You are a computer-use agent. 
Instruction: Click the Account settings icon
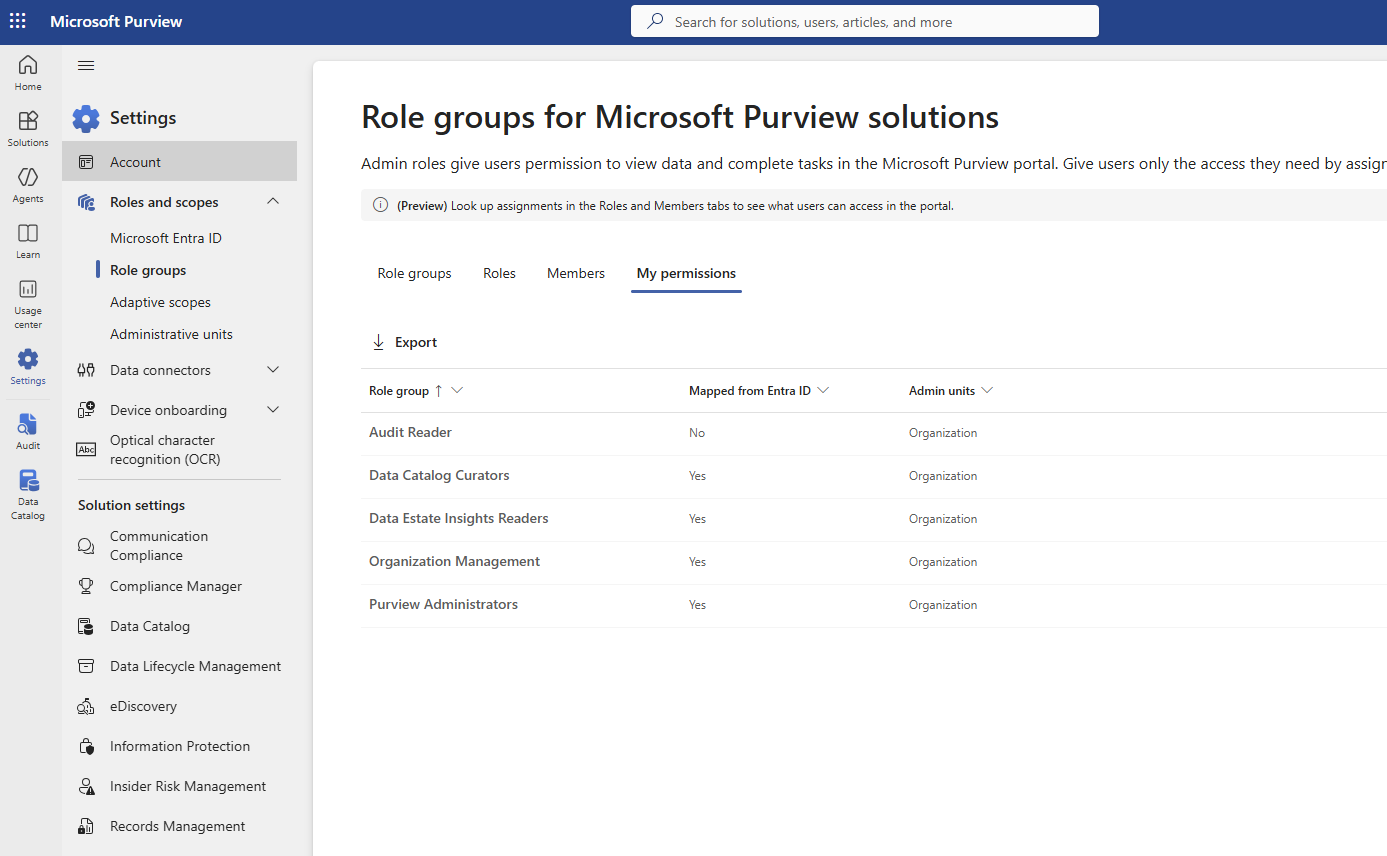point(86,162)
